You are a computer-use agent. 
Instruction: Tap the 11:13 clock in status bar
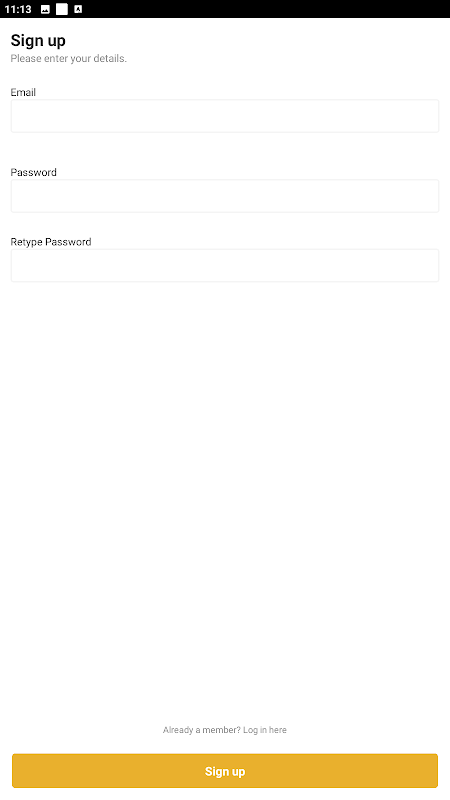click(x=18, y=9)
